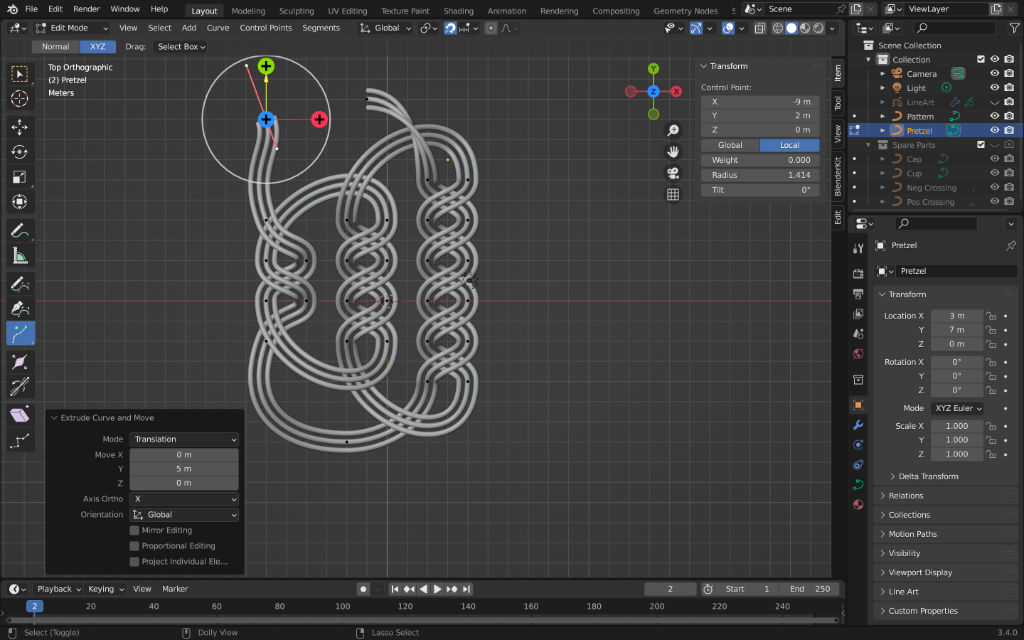
Task: Switch to the Sculpting workspace tab
Action: tap(296, 10)
